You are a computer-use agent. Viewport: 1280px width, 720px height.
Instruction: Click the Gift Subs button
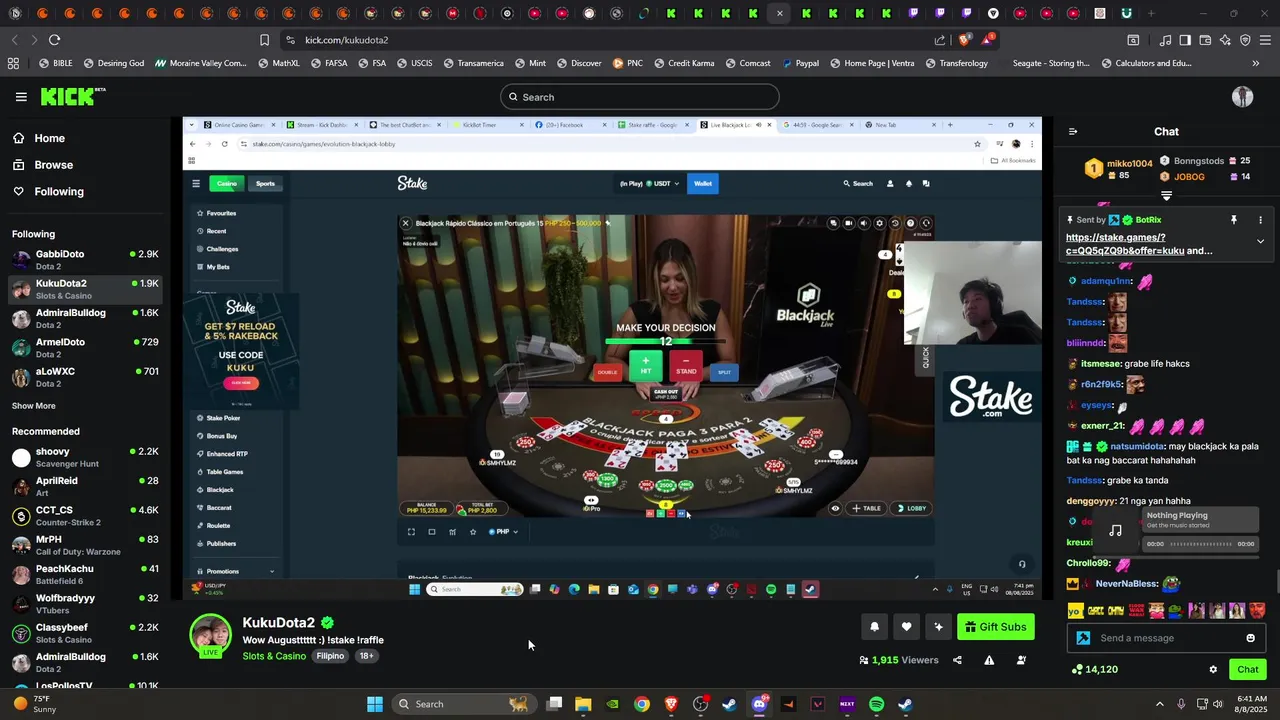pos(995,627)
